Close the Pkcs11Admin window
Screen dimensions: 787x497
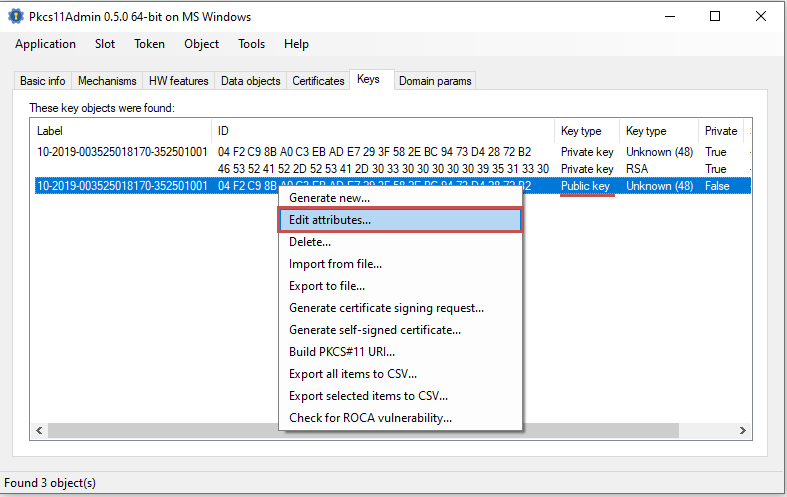point(761,16)
